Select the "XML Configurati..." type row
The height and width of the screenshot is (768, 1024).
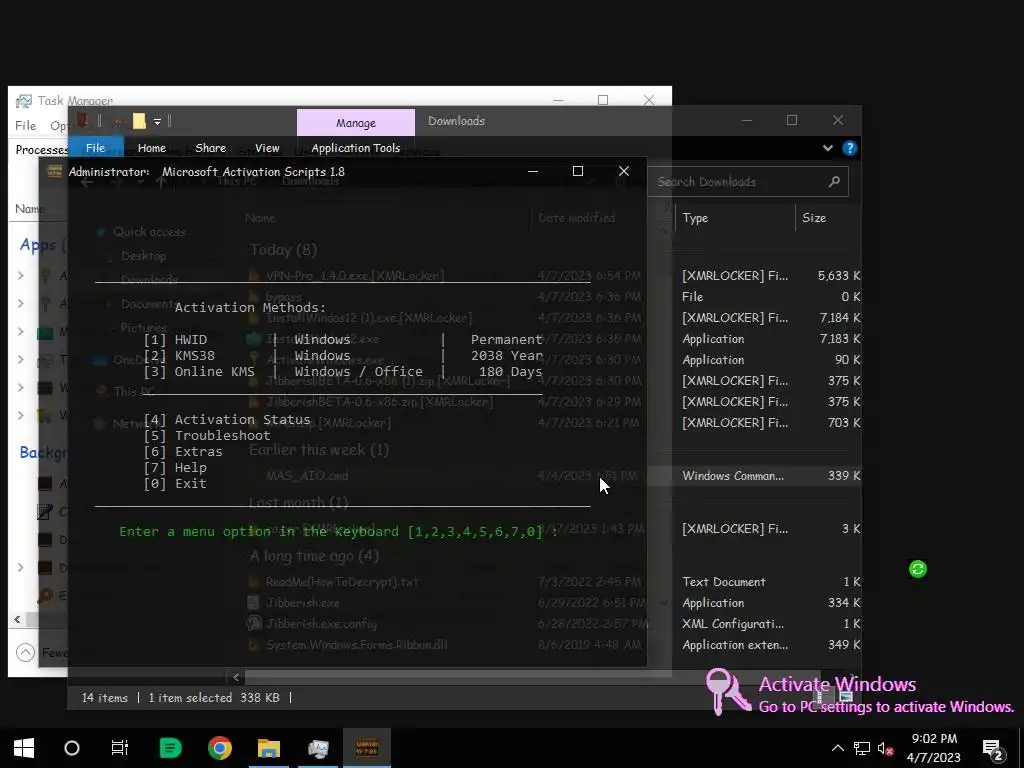[x=733, y=624]
